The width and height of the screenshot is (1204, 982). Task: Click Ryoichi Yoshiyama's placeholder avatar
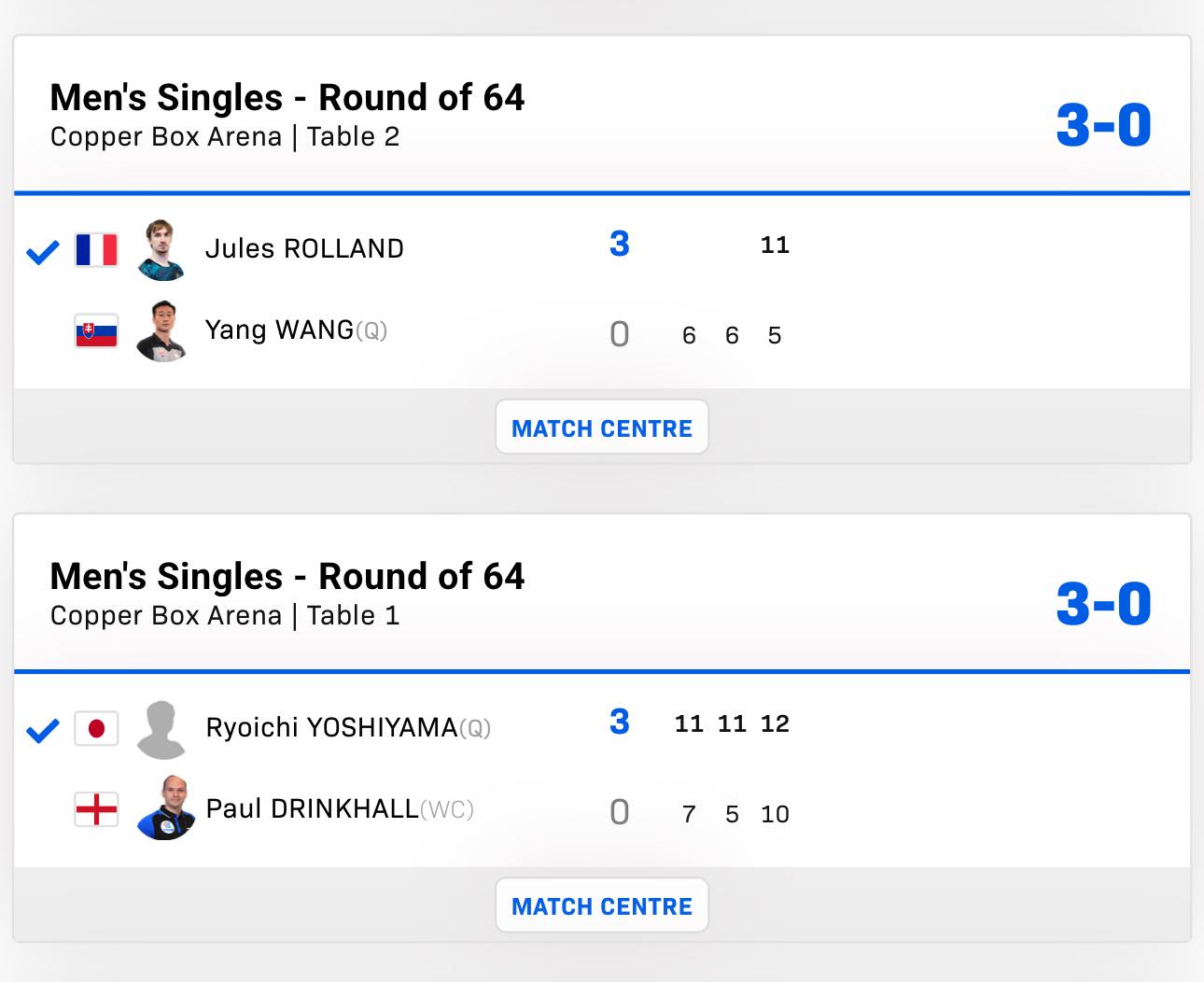point(161,729)
